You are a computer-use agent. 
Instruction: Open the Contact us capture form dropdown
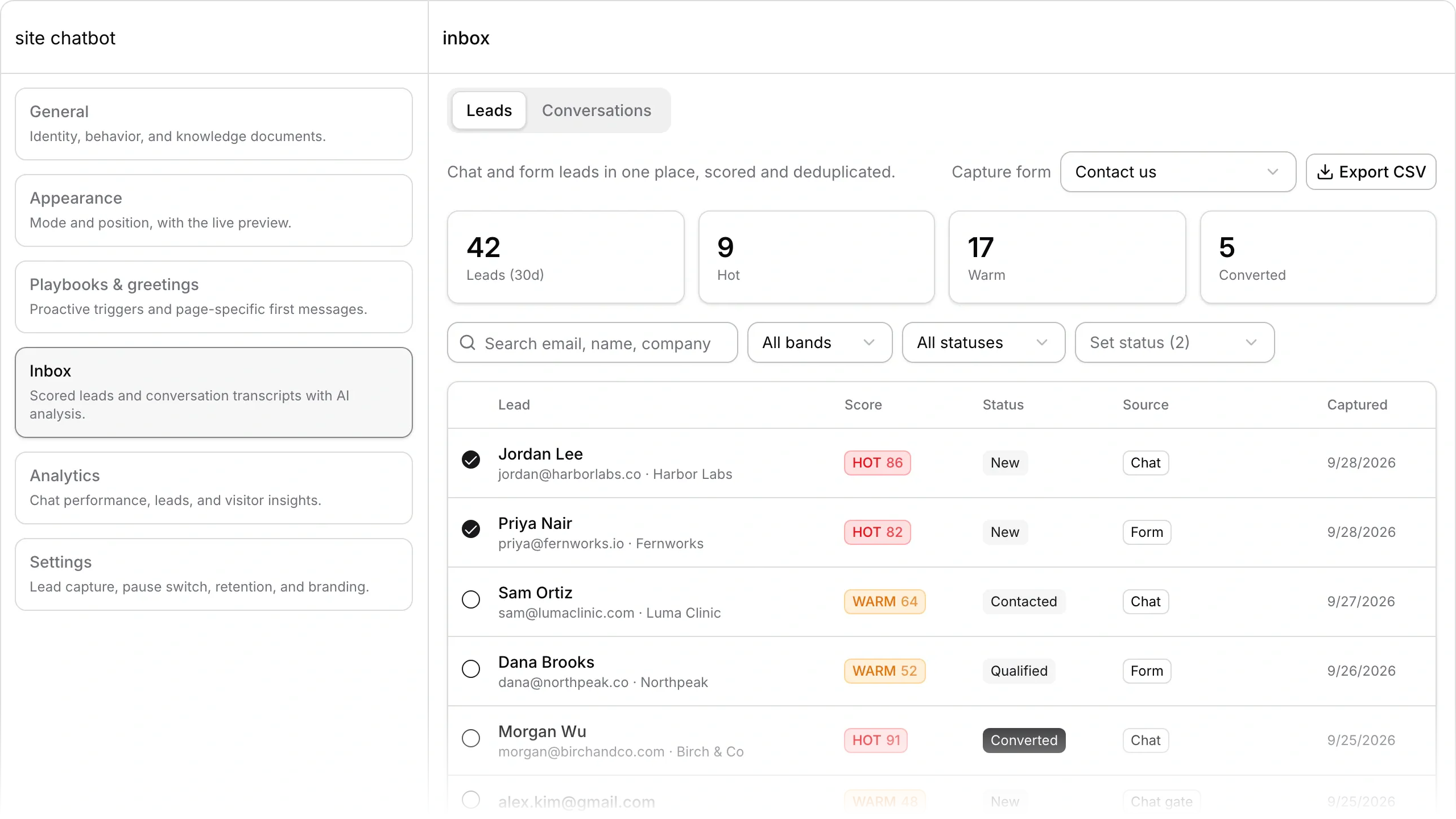tap(1178, 172)
